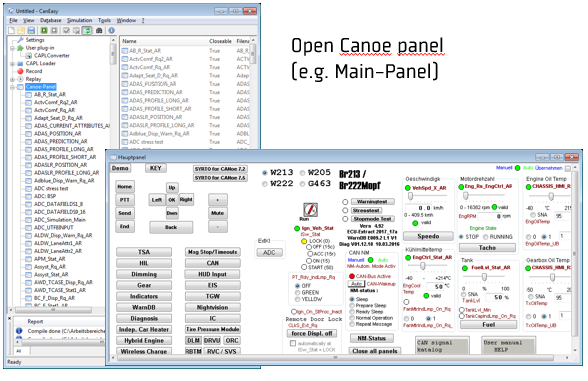Click the green refresh arrows icon
Viewport: 588px width, 381px height.
tap(87, 30)
